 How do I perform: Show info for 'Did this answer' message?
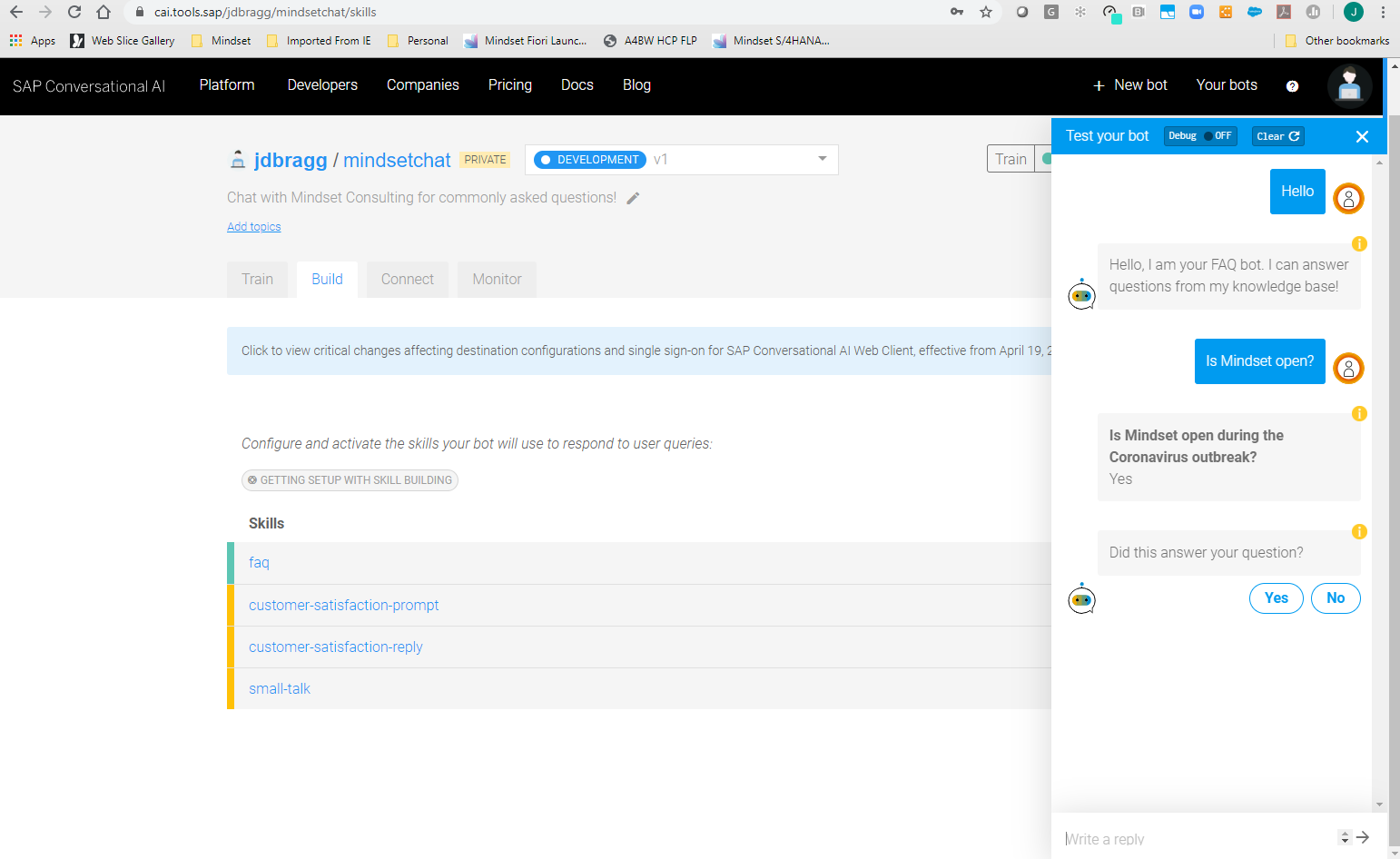[x=1359, y=531]
